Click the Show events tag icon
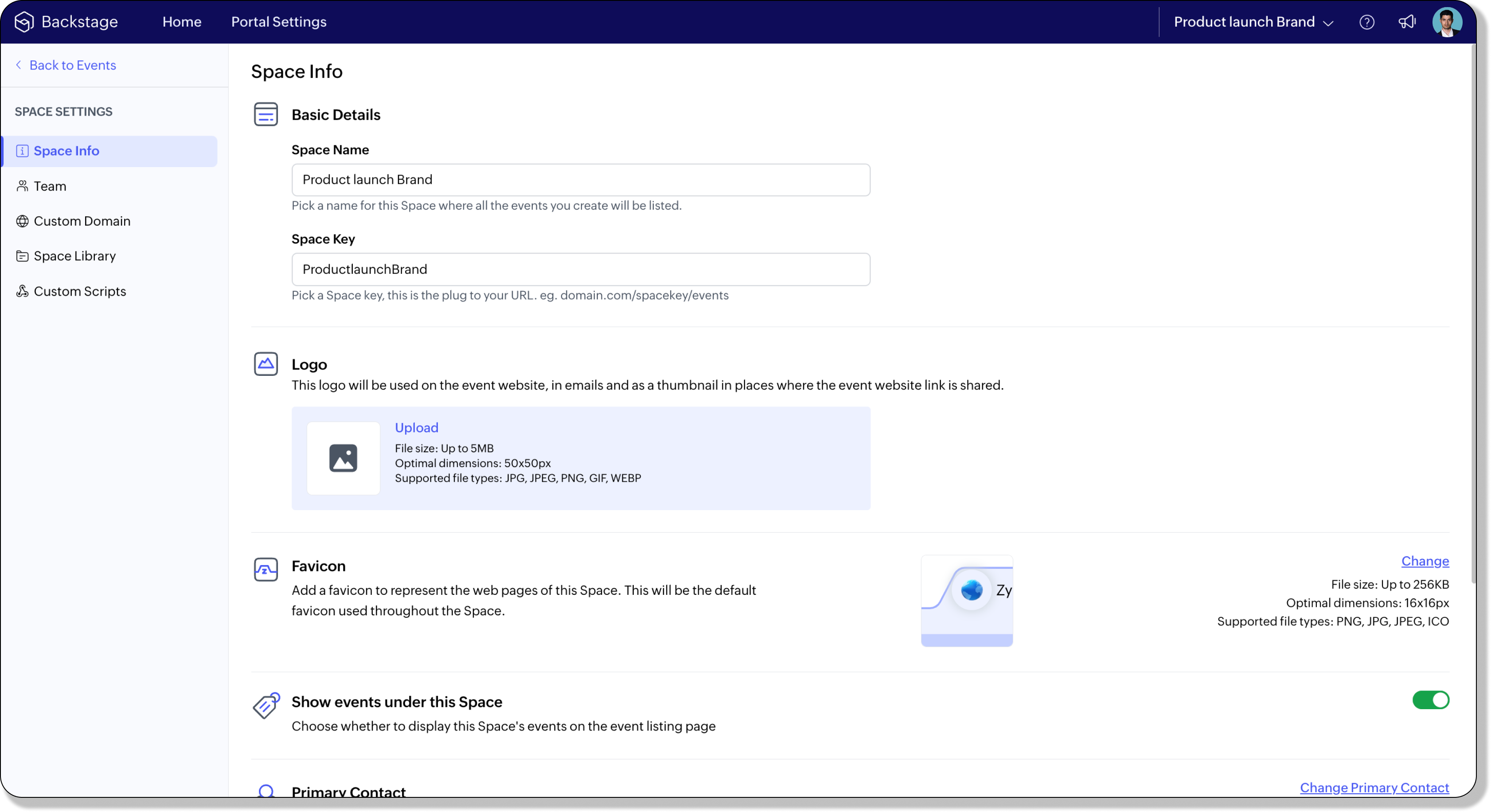This screenshot has height=812, width=1491. click(265, 705)
